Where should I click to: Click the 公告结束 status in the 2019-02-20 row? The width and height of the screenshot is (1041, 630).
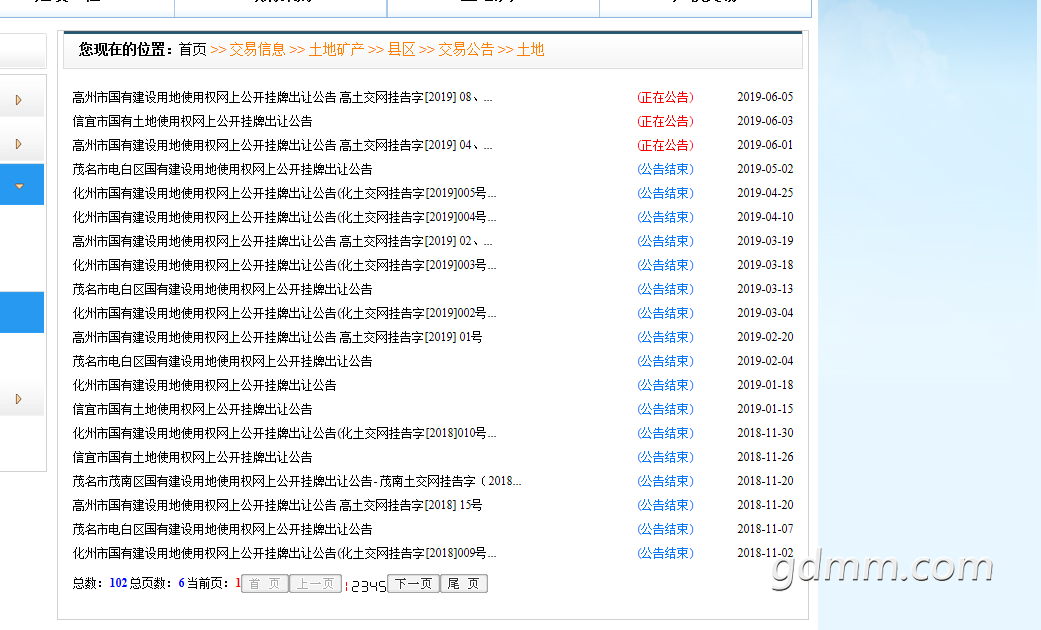pyautogui.click(x=665, y=337)
